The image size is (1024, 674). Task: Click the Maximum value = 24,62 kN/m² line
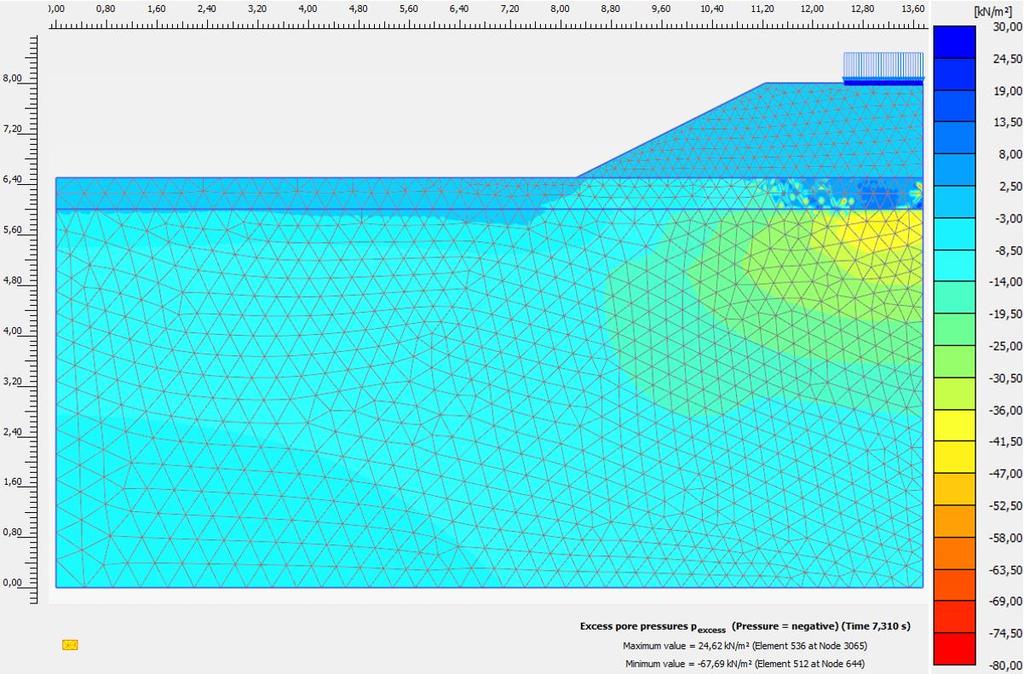[x=744, y=647]
